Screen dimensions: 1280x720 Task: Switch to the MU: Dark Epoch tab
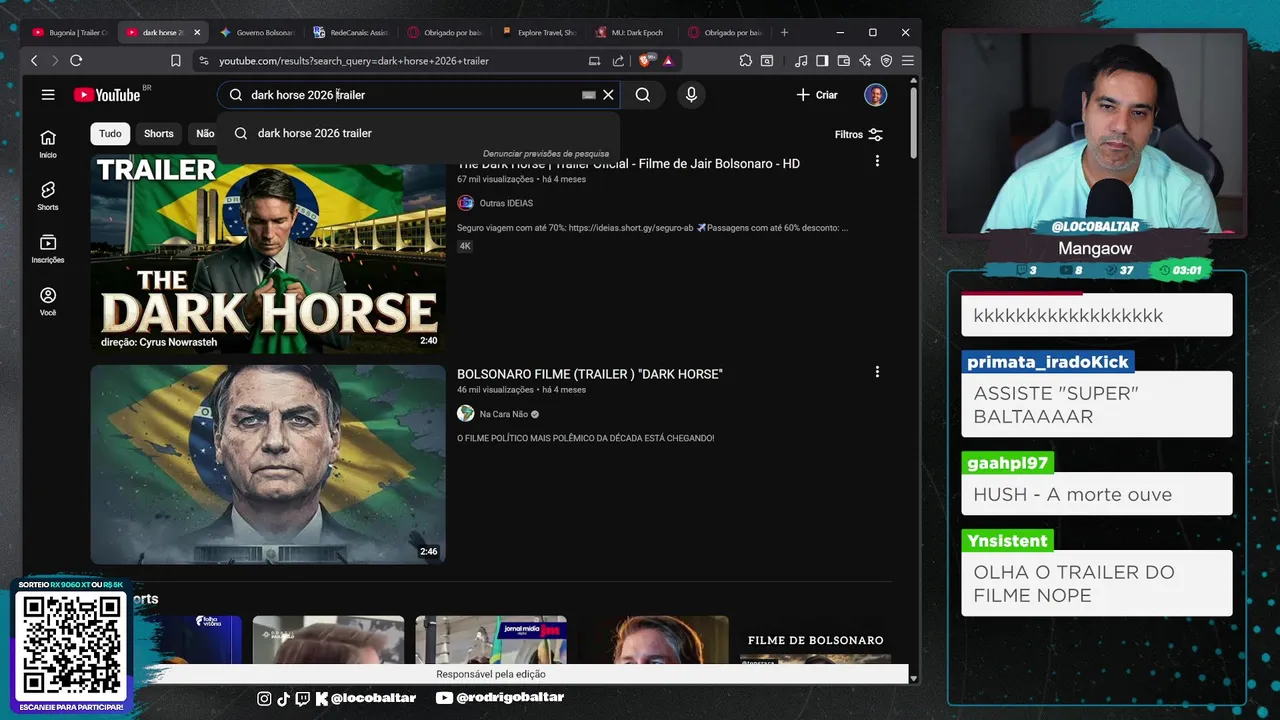pyautogui.click(x=631, y=32)
